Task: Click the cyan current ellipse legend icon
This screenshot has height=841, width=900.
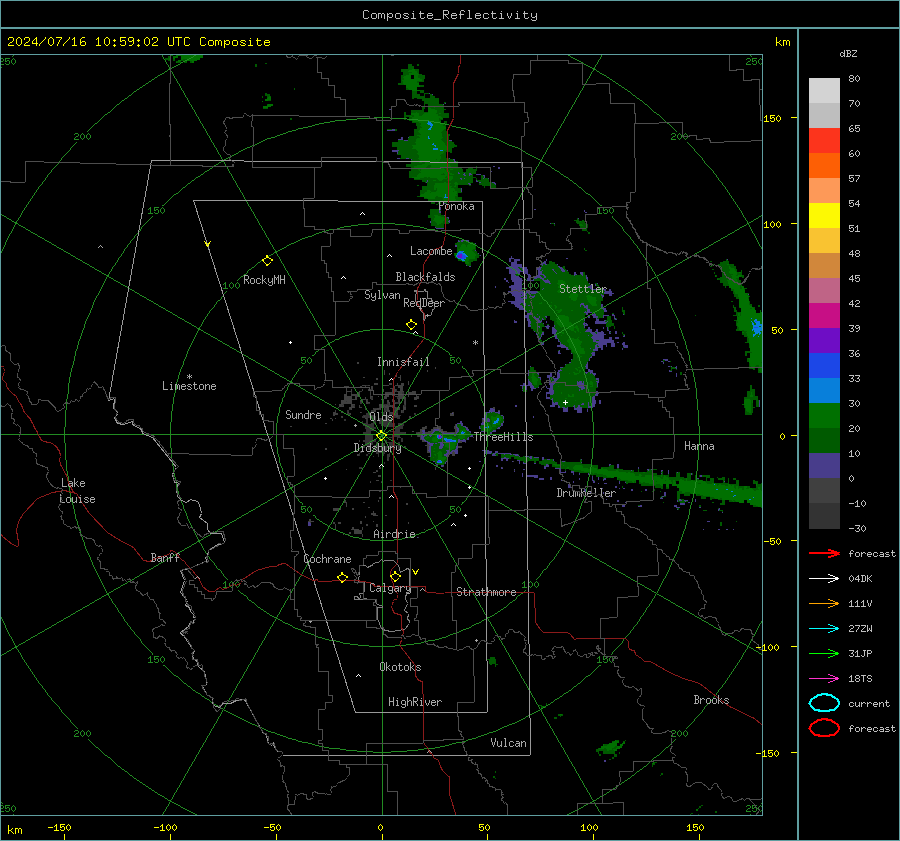Action: [824, 703]
